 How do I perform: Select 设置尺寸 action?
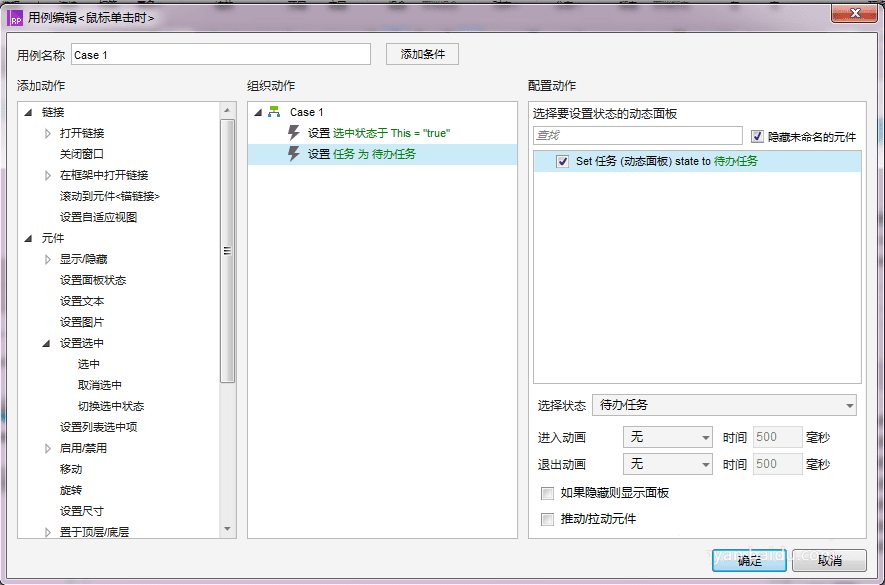coord(82,511)
